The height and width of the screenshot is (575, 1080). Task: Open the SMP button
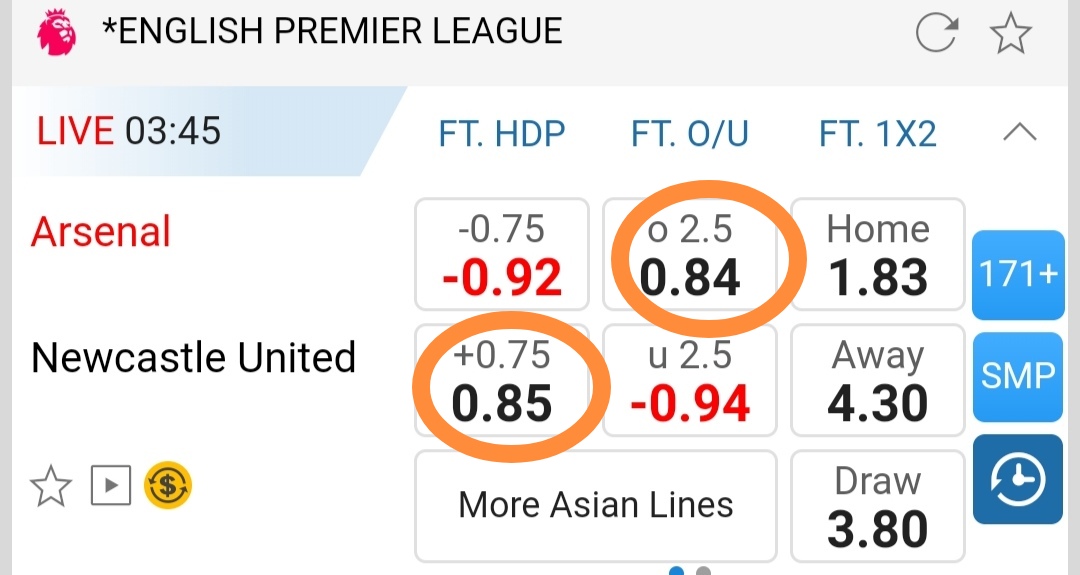click(x=1018, y=377)
